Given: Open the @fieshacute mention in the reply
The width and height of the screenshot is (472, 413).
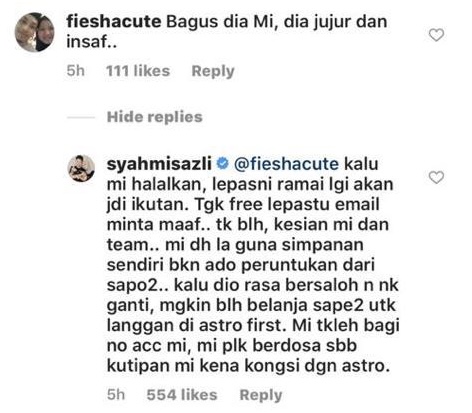Looking at the screenshot, I should [286, 164].
